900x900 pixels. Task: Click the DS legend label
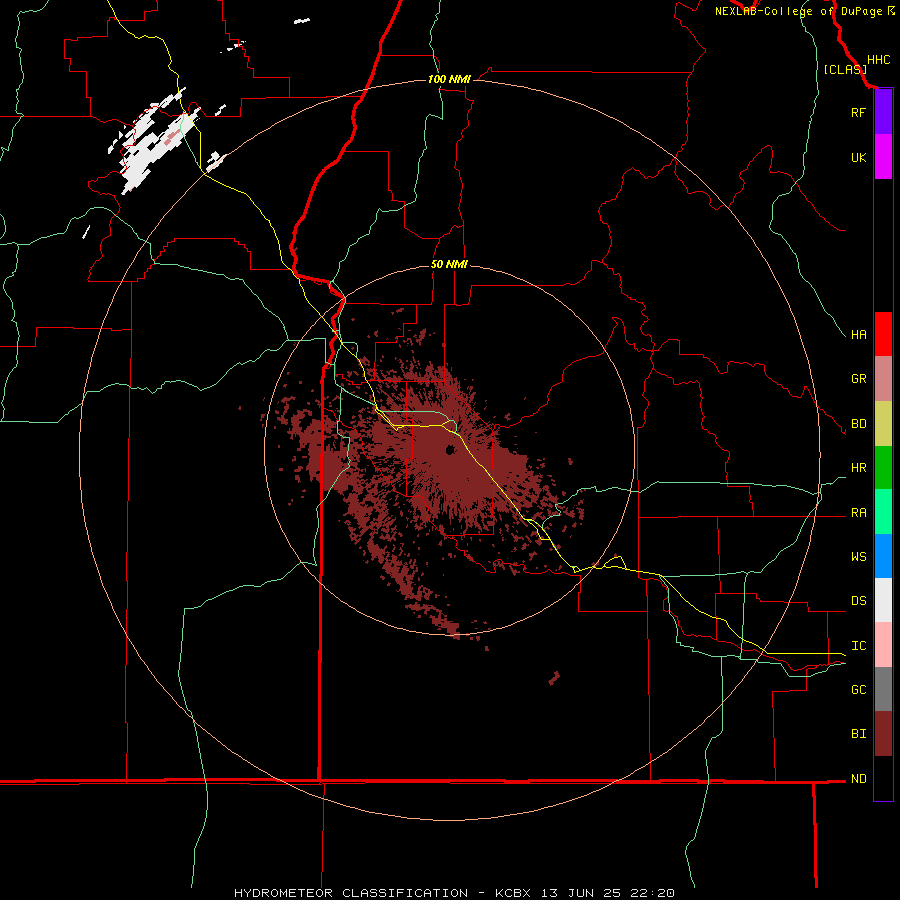858,601
